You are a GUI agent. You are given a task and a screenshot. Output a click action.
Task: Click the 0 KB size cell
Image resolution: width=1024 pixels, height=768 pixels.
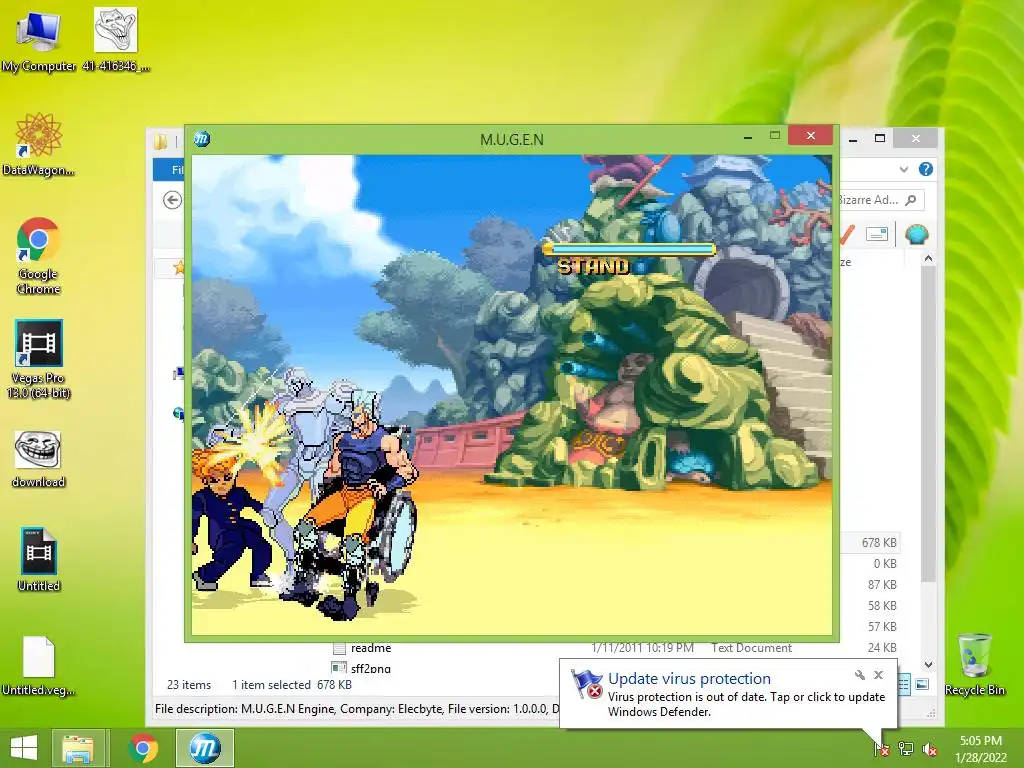885,564
